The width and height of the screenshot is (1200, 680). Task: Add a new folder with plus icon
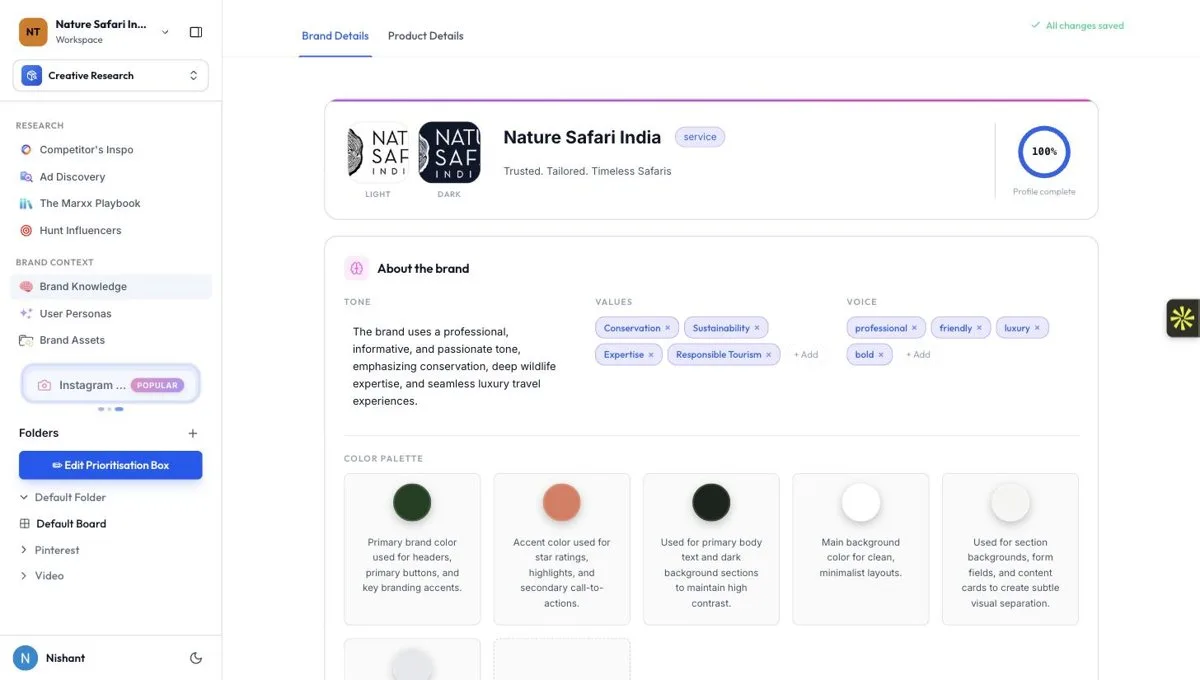tap(193, 433)
